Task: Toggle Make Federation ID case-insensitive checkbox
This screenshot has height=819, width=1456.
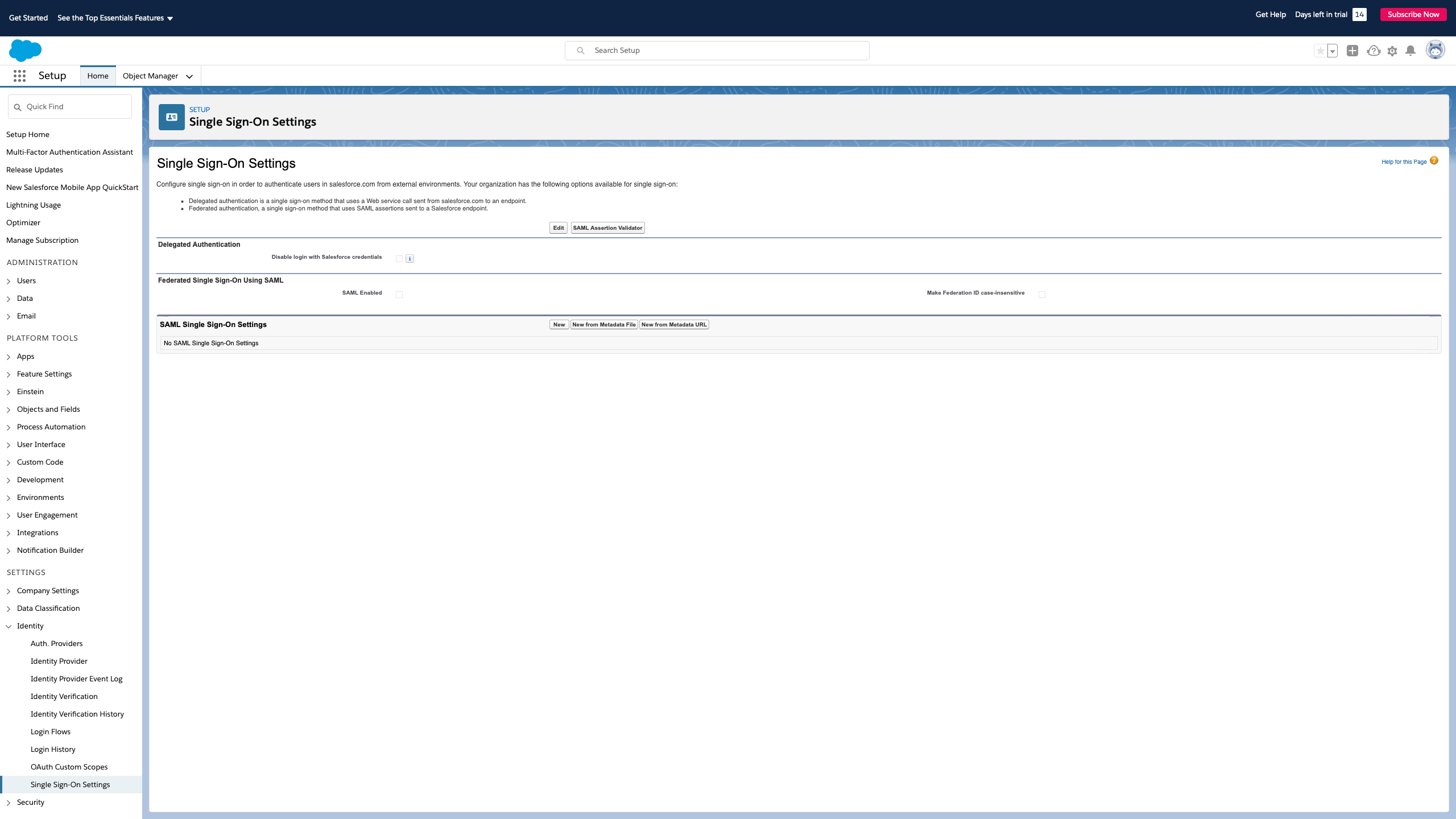Action: tap(1042, 295)
